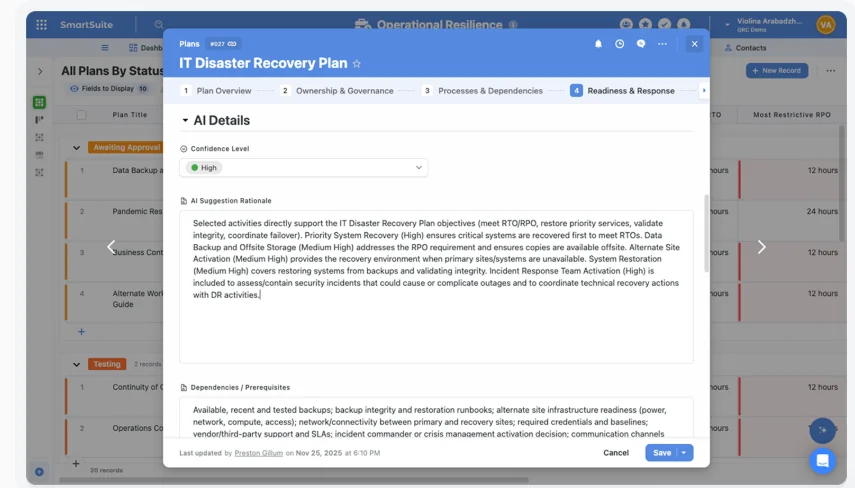Screen dimensions: 855x488
Task: Star the IT Disaster Recovery Plan as favorite
Action: 357,64
